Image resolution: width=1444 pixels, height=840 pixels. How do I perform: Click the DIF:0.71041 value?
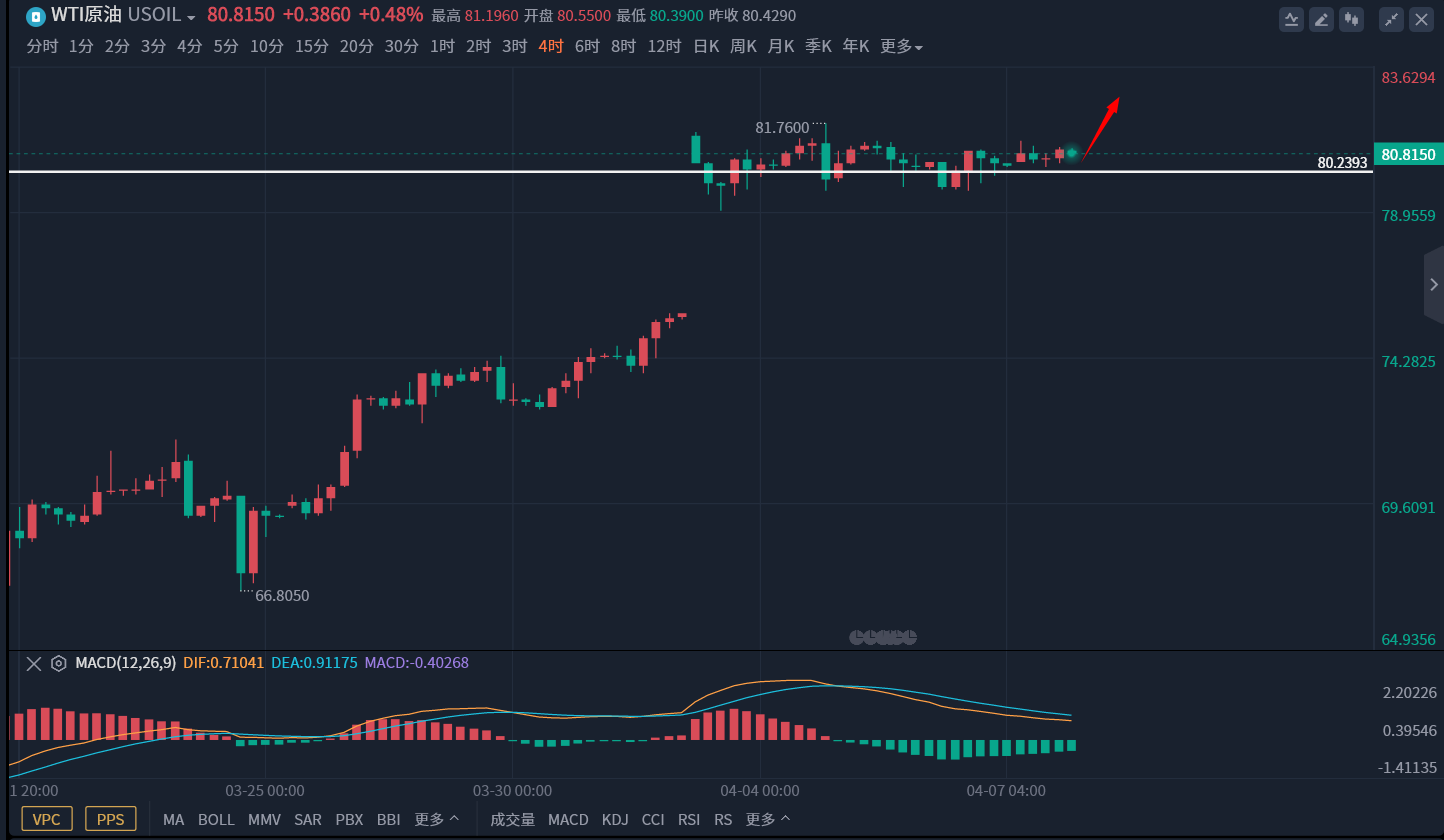tap(223, 663)
